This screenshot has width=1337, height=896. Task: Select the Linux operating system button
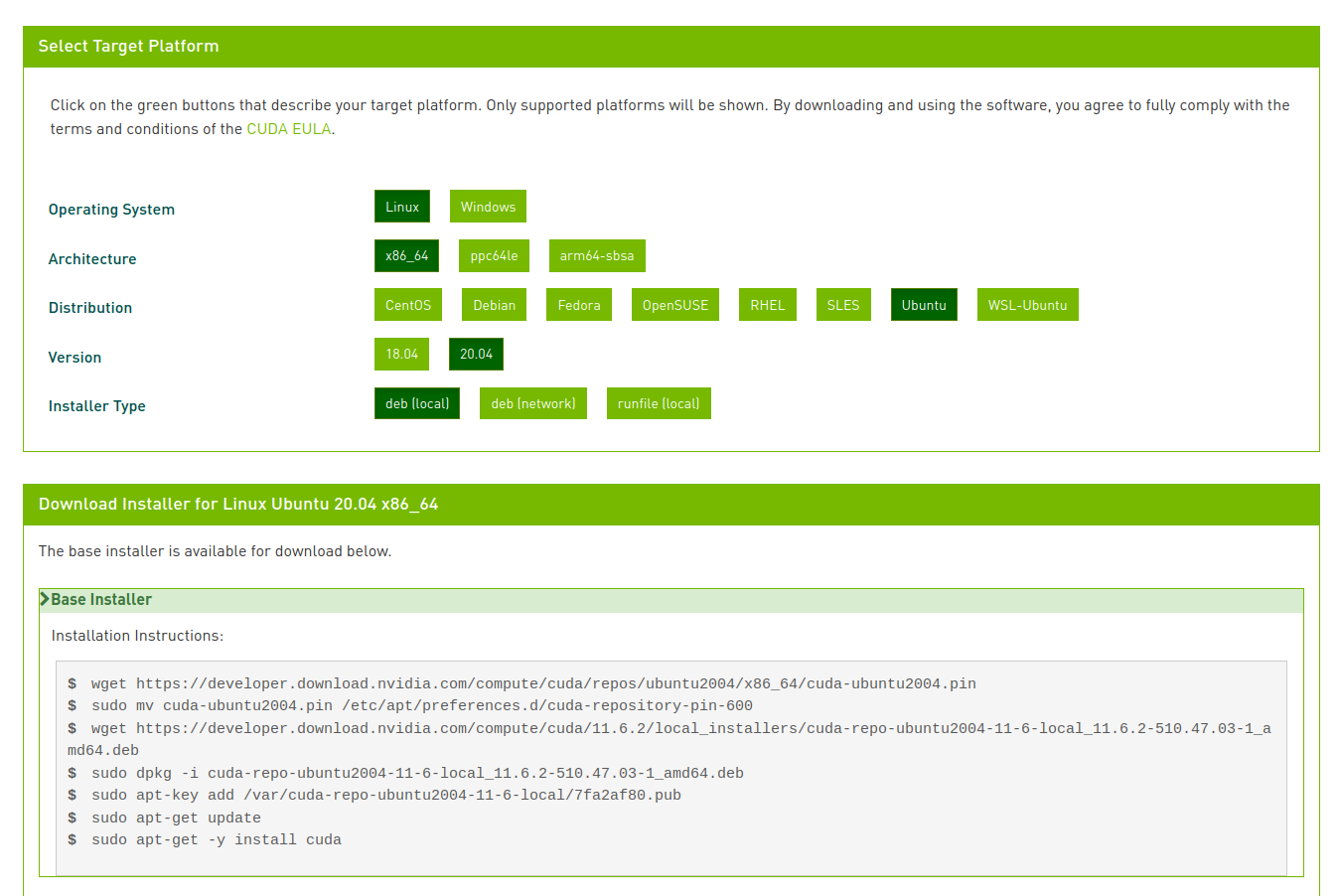point(402,207)
